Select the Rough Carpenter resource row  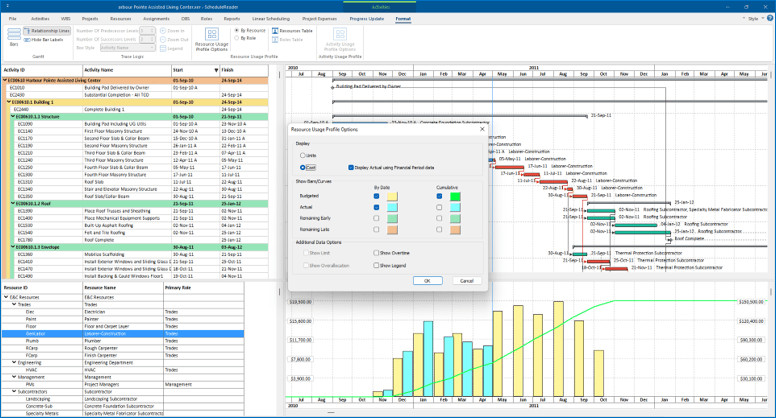pos(123,348)
